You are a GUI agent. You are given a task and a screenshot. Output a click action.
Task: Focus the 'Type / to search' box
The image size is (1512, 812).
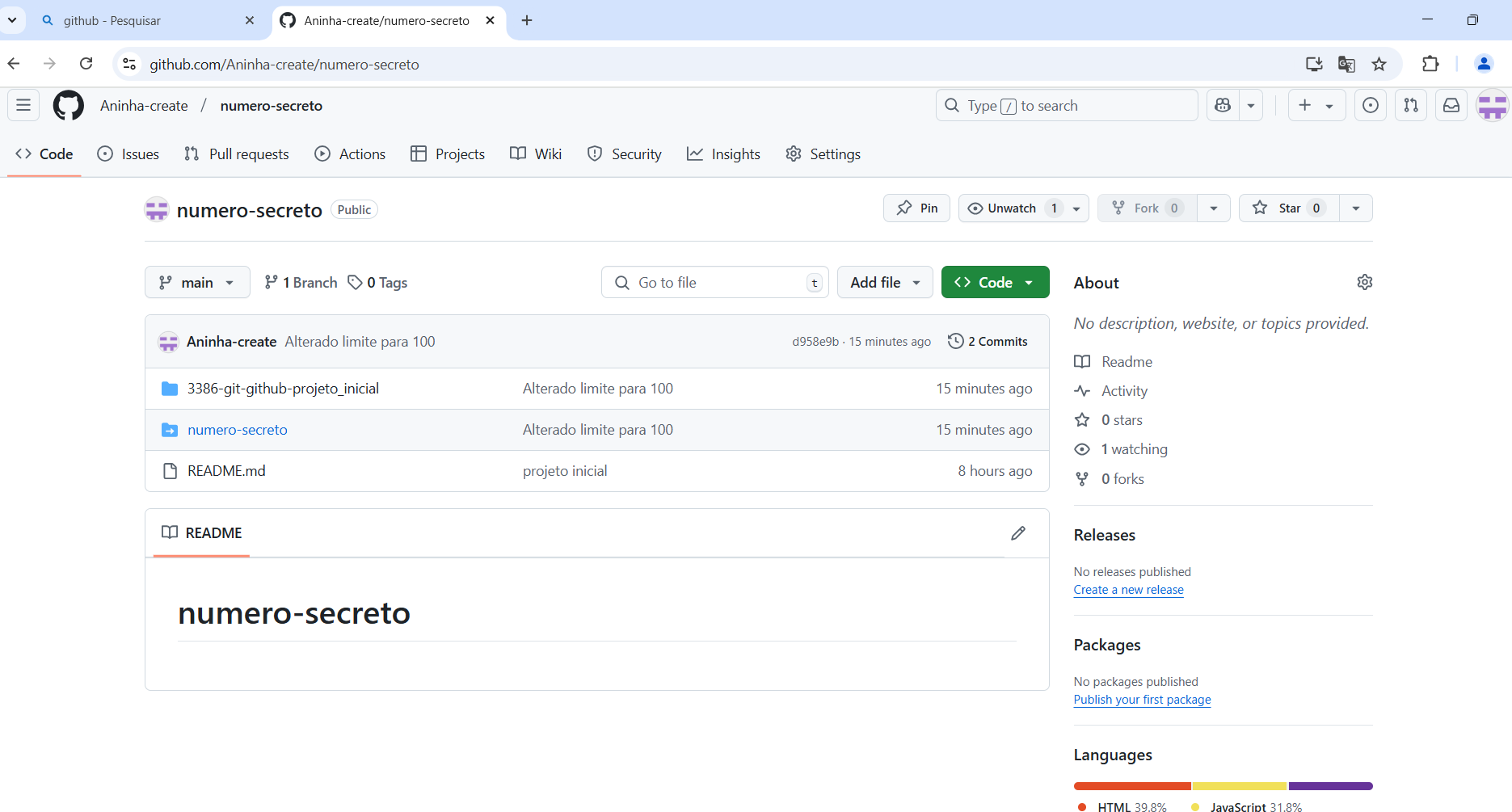click(x=1067, y=105)
